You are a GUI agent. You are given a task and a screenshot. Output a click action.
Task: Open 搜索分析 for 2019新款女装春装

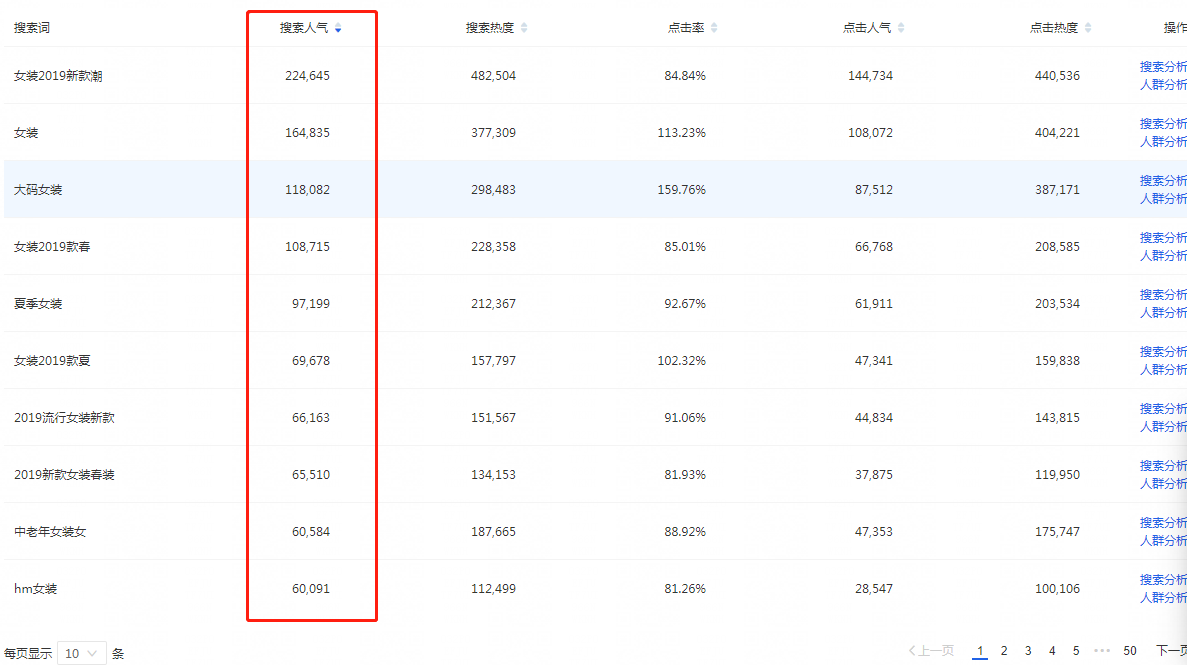[1163, 466]
